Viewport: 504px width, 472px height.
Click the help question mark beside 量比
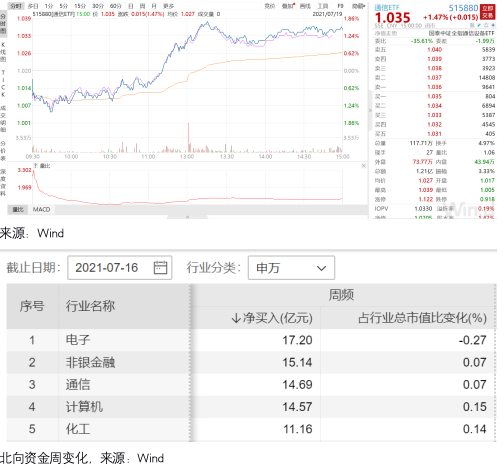[x=35, y=166]
